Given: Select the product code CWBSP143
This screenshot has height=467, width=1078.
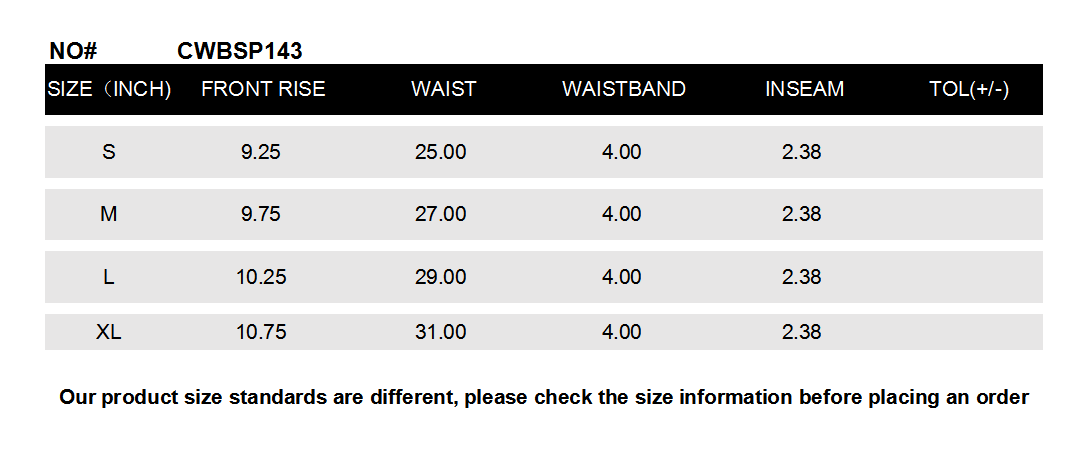Looking at the screenshot, I should coord(239,51).
